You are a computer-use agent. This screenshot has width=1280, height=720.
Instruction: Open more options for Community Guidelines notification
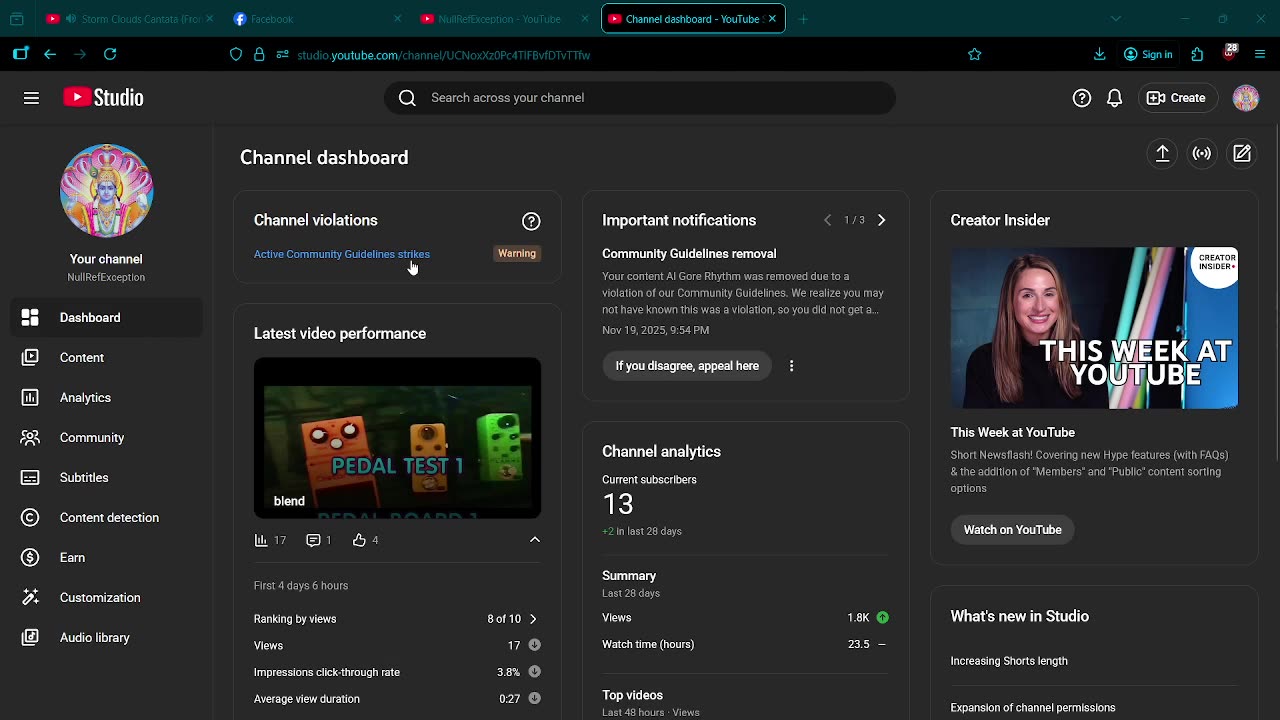[791, 366]
